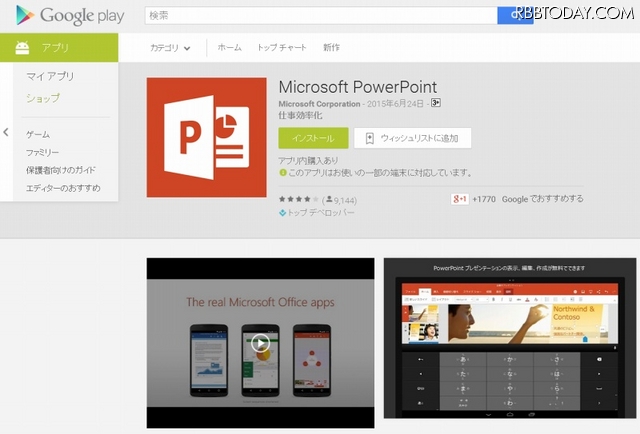Play the Microsoft Office apps video

pos(260,343)
